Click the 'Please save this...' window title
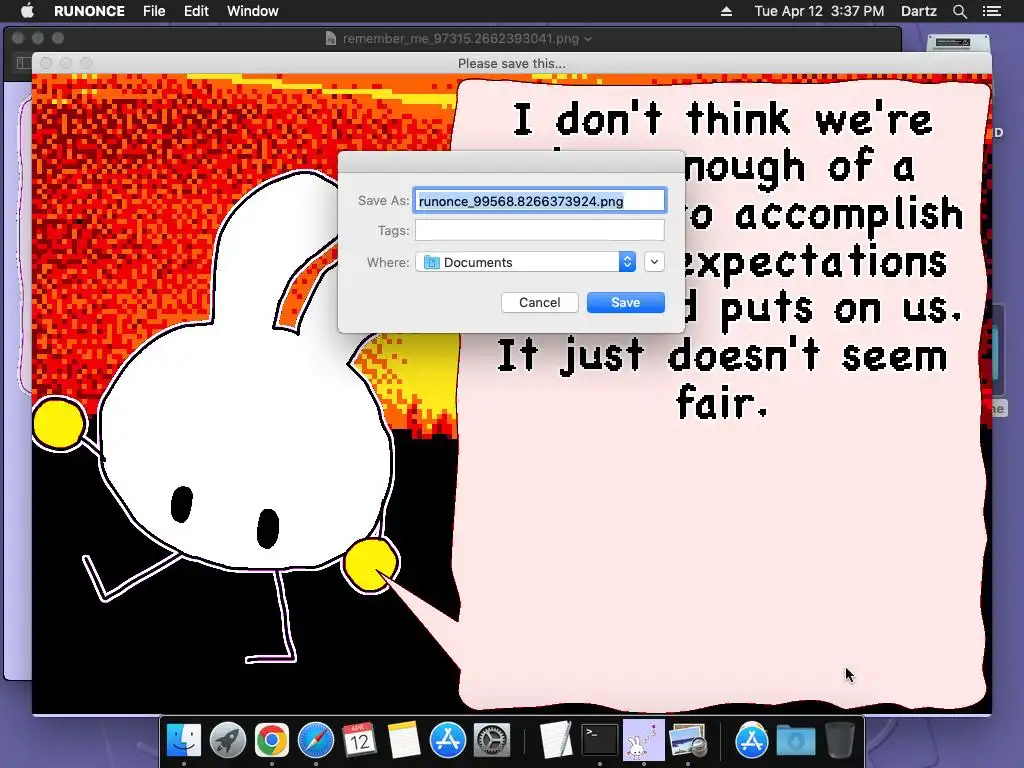Viewport: 1024px width, 768px height. [511, 63]
